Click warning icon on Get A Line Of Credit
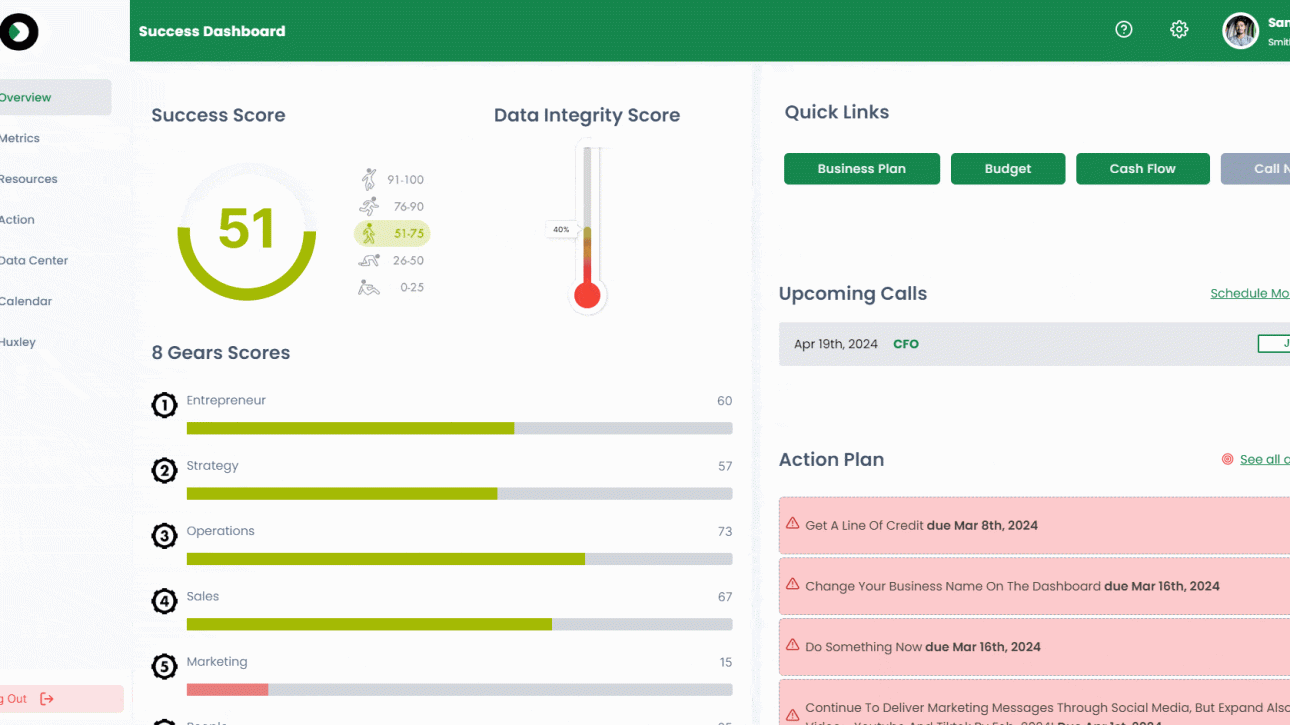Screen dimensions: 1290x725 point(792,523)
